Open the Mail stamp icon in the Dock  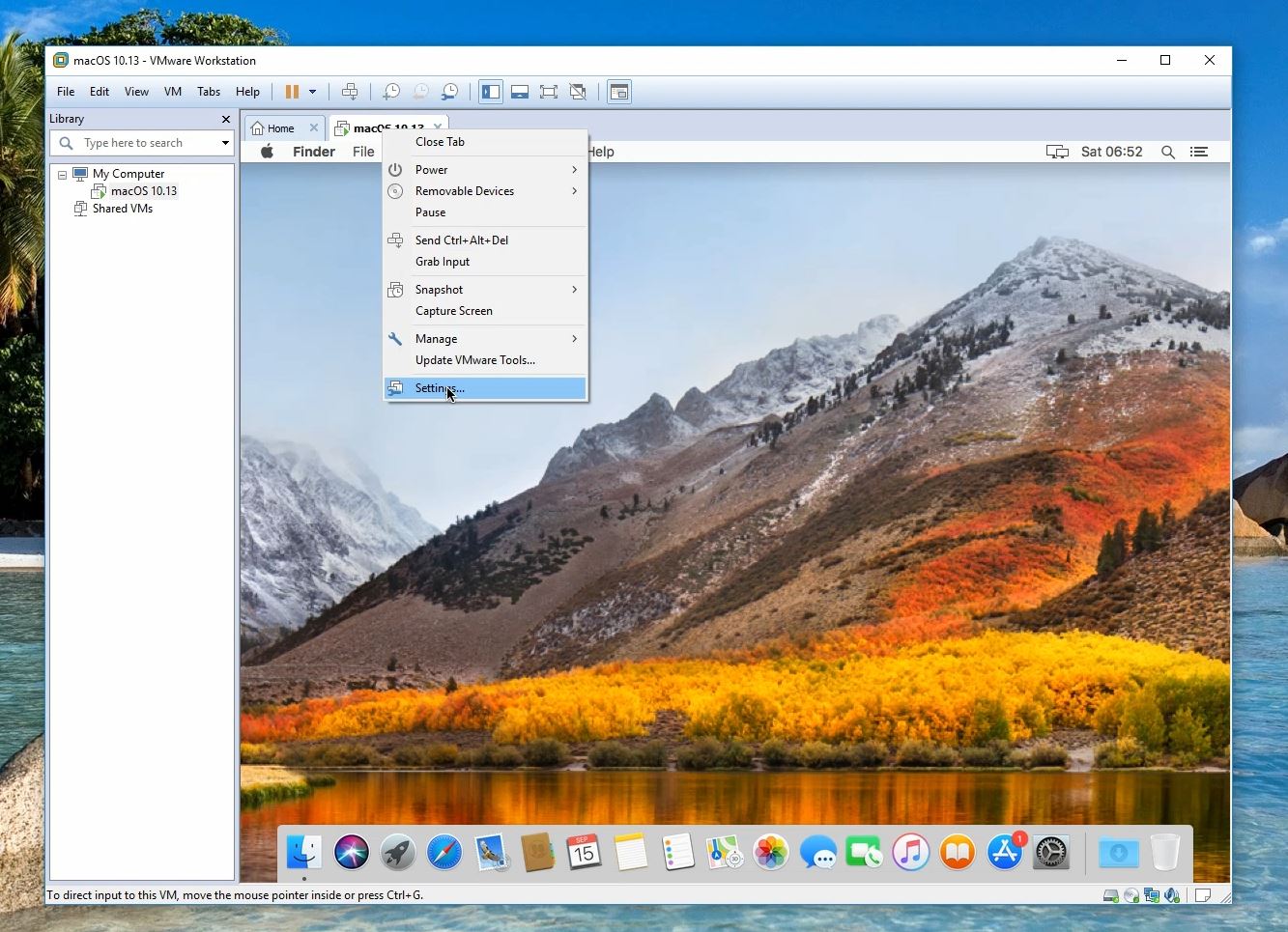click(492, 852)
